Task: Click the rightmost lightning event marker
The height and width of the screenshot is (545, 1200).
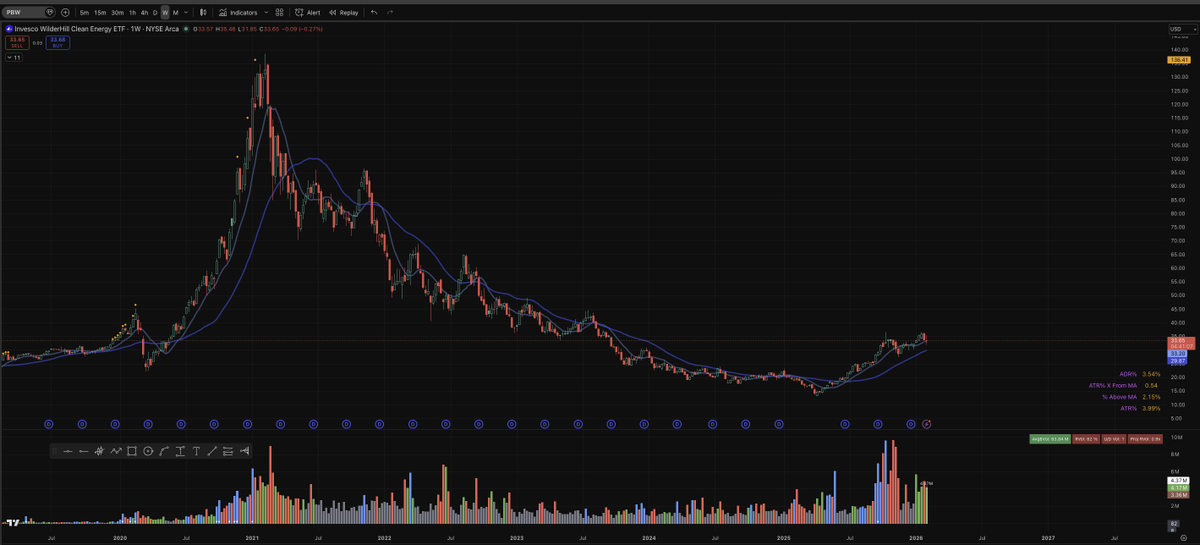Action: [x=927, y=424]
